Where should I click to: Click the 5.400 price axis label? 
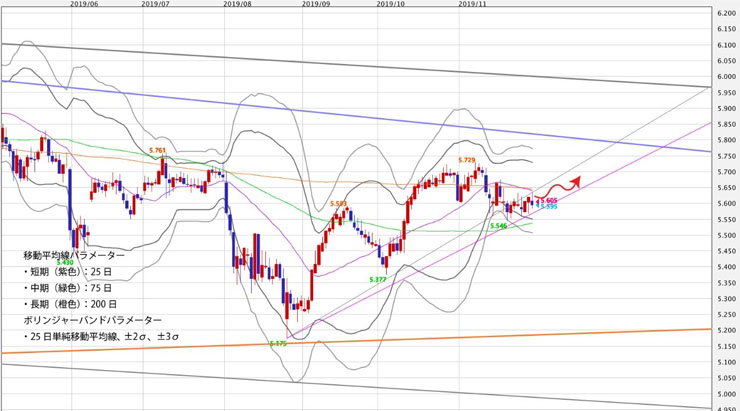coord(726,267)
